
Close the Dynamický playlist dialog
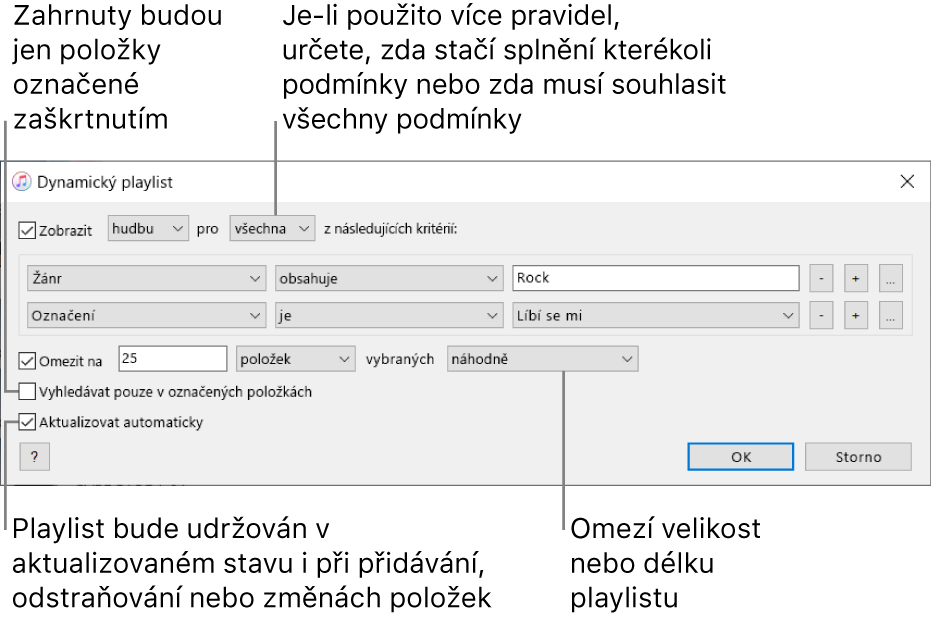[x=907, y=182]
